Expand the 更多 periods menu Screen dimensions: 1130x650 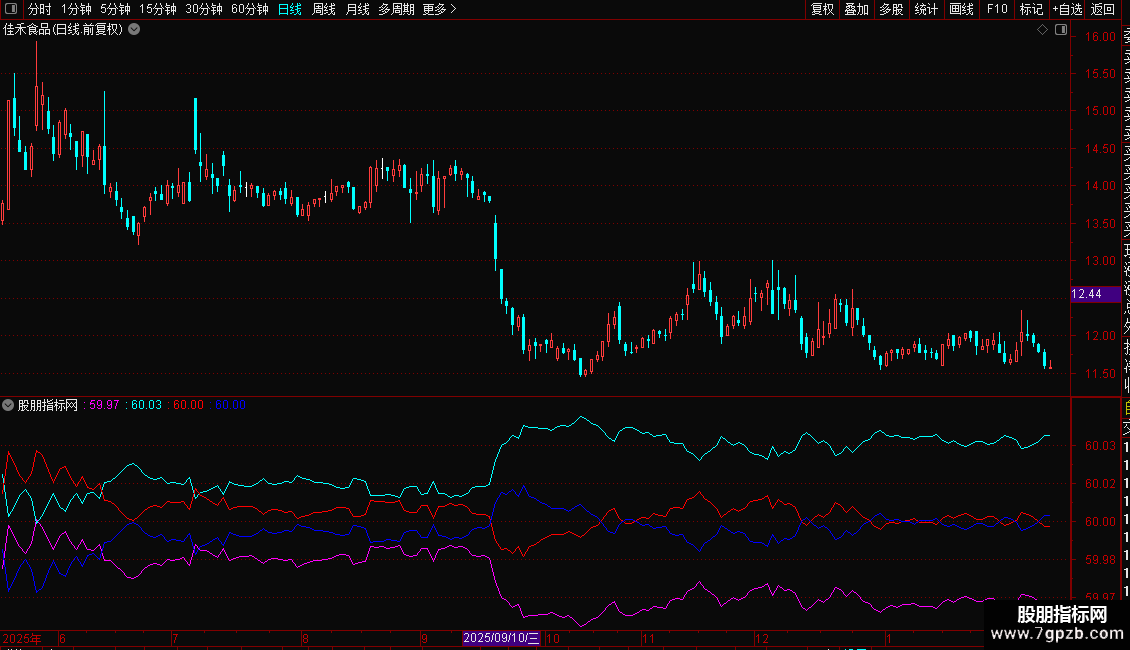point(439,9)
